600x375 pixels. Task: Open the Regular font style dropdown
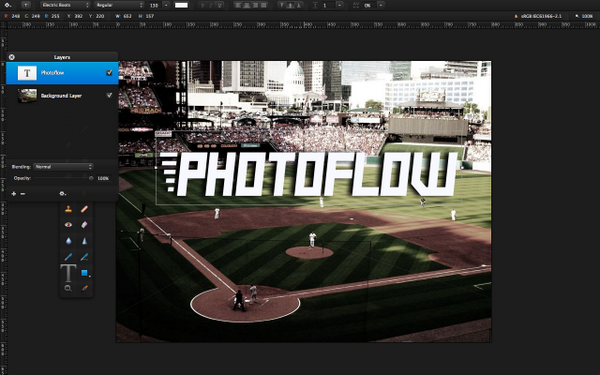pos(119,5)
